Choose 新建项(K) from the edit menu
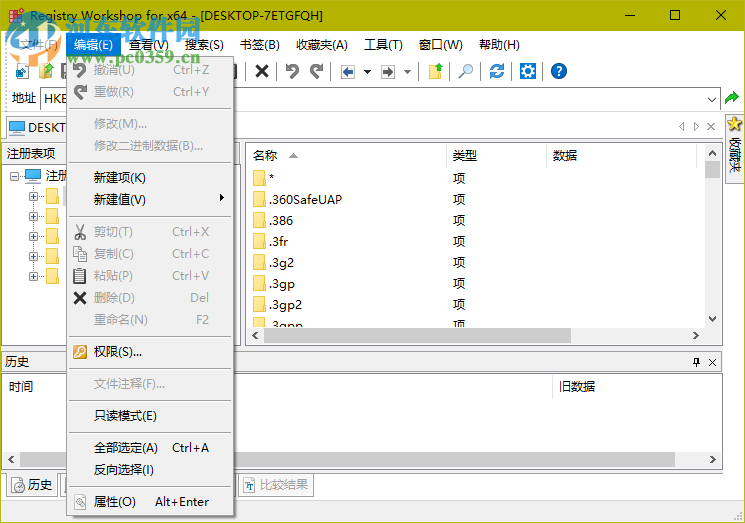 [150, 178]
